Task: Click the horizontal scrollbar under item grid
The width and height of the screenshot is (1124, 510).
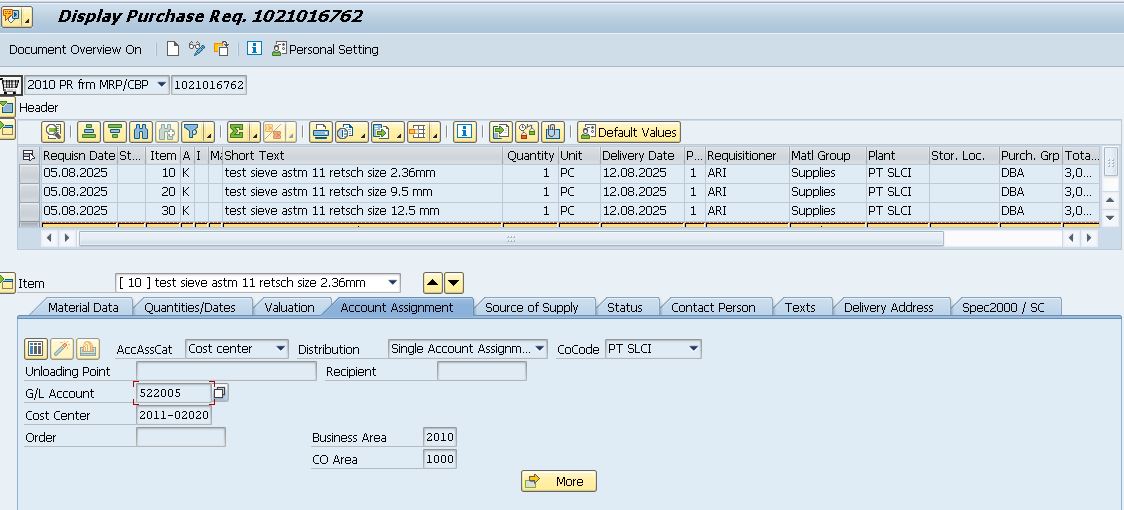Action: point(510,237)
